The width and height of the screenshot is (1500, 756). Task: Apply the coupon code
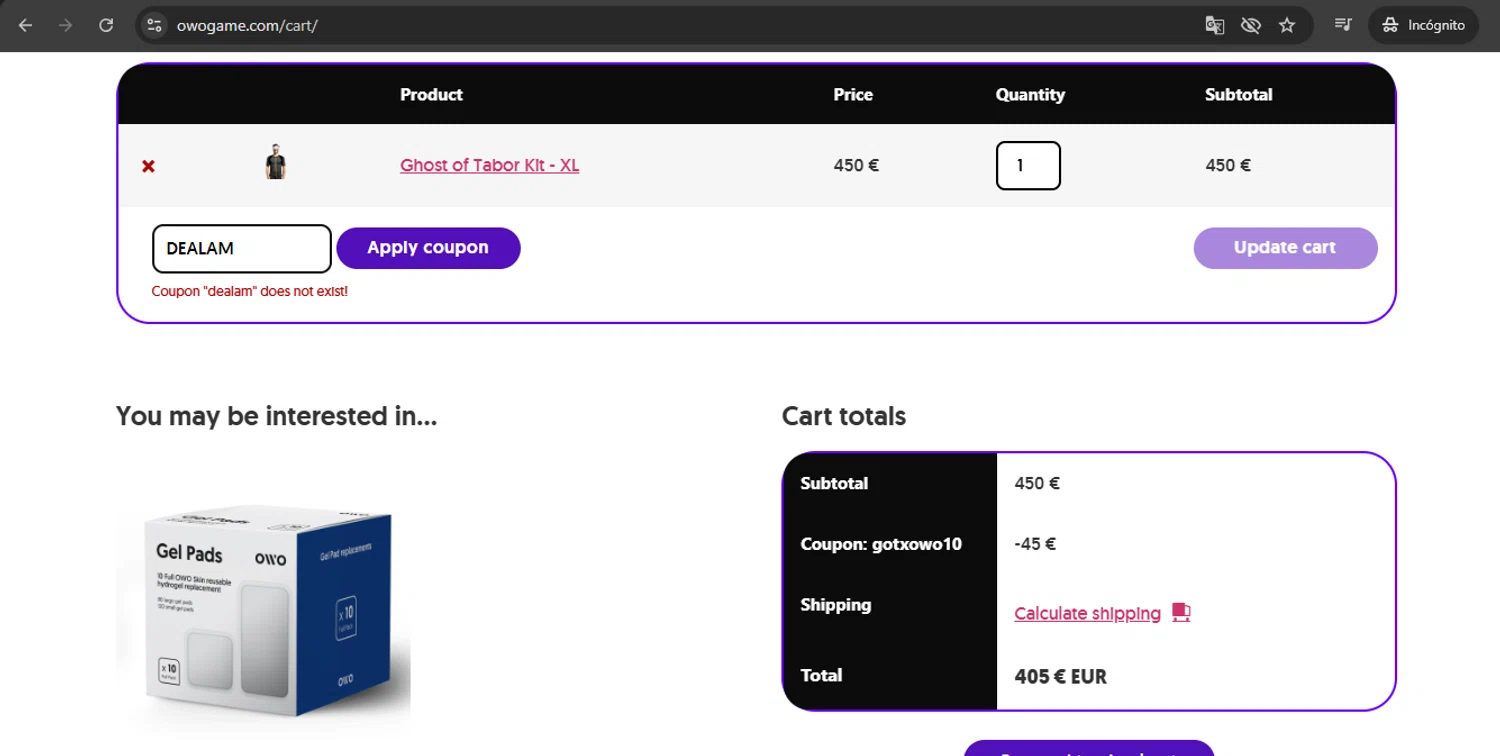pos(428,248)
